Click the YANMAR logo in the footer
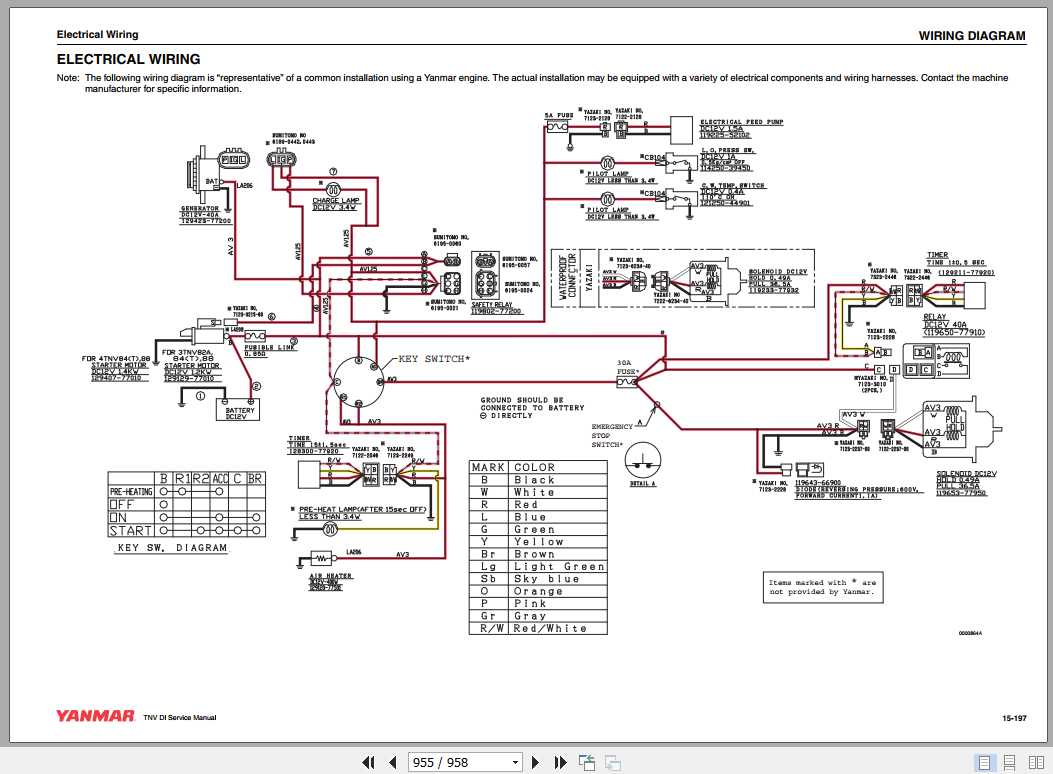 click(95, 716)
